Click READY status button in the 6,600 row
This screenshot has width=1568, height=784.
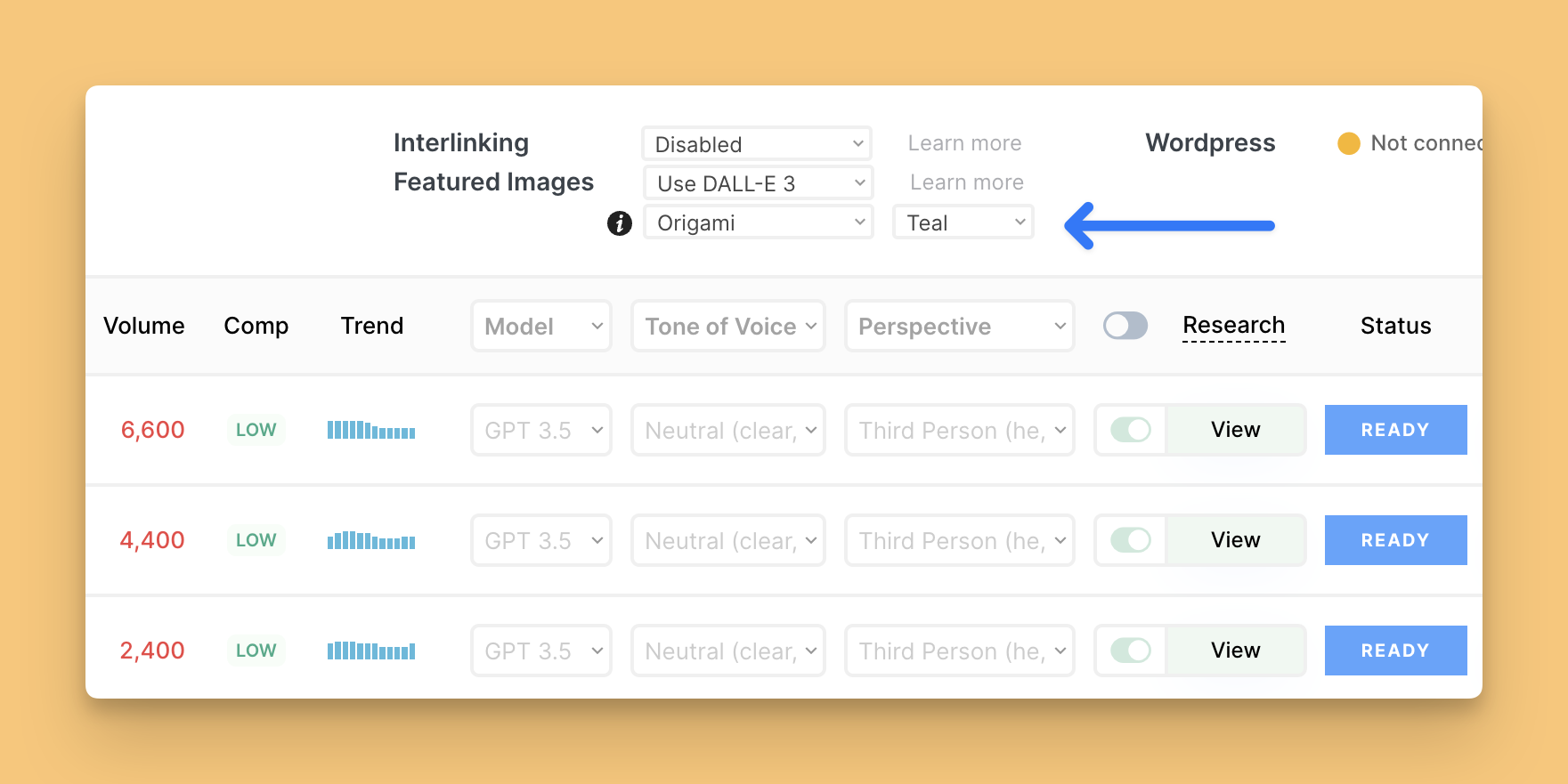[x=1395, y=430]
